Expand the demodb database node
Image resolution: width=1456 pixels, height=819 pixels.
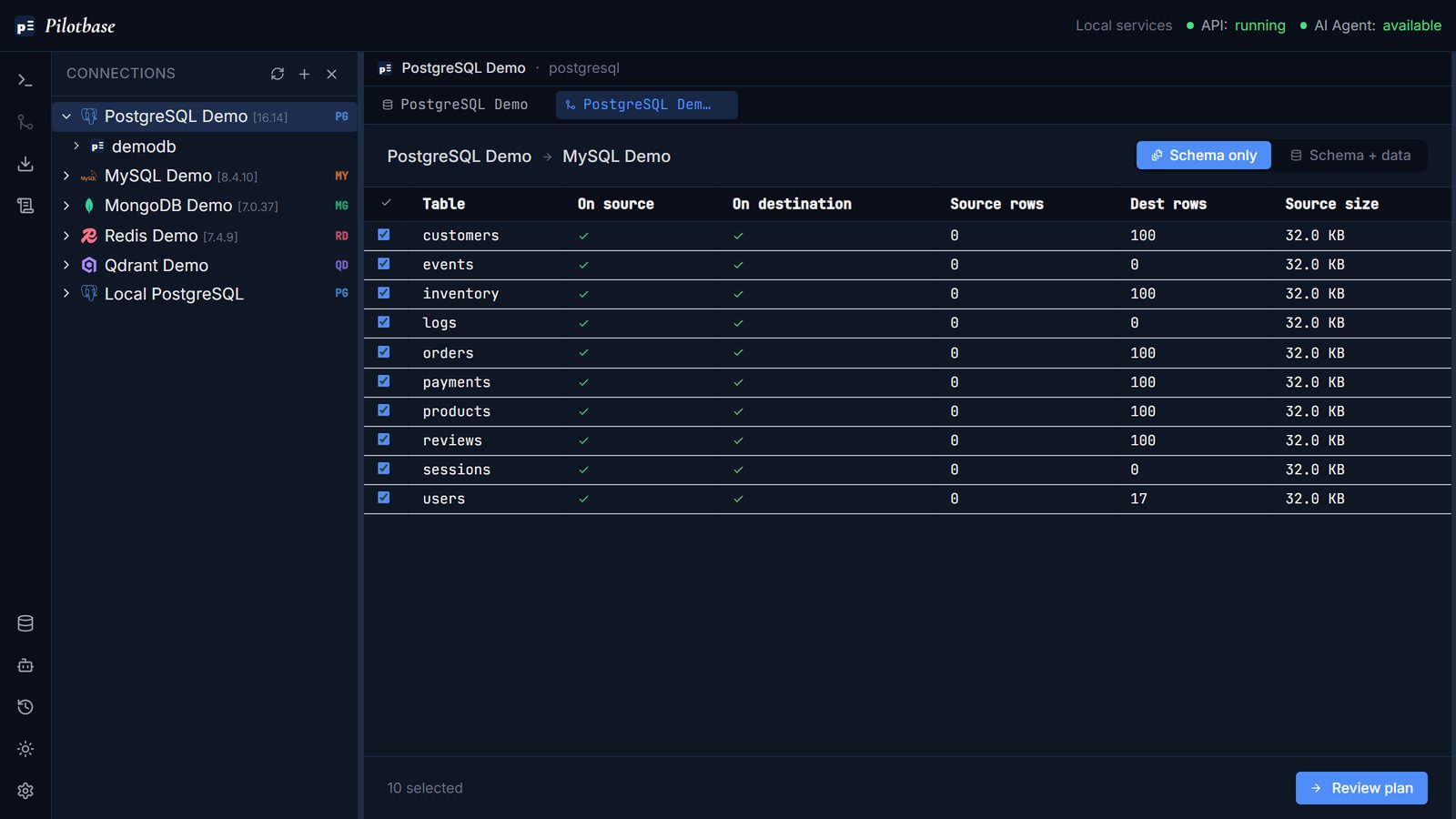[76, 146]
